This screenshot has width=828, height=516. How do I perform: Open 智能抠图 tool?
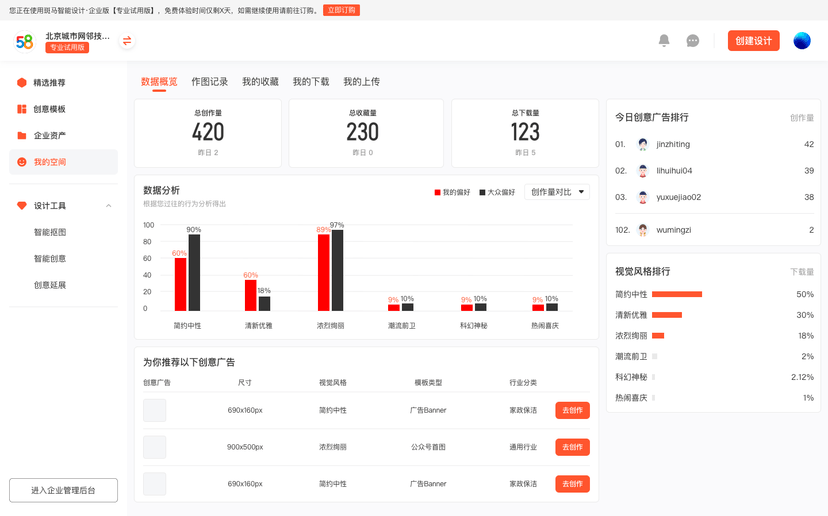tap(50, 232)
